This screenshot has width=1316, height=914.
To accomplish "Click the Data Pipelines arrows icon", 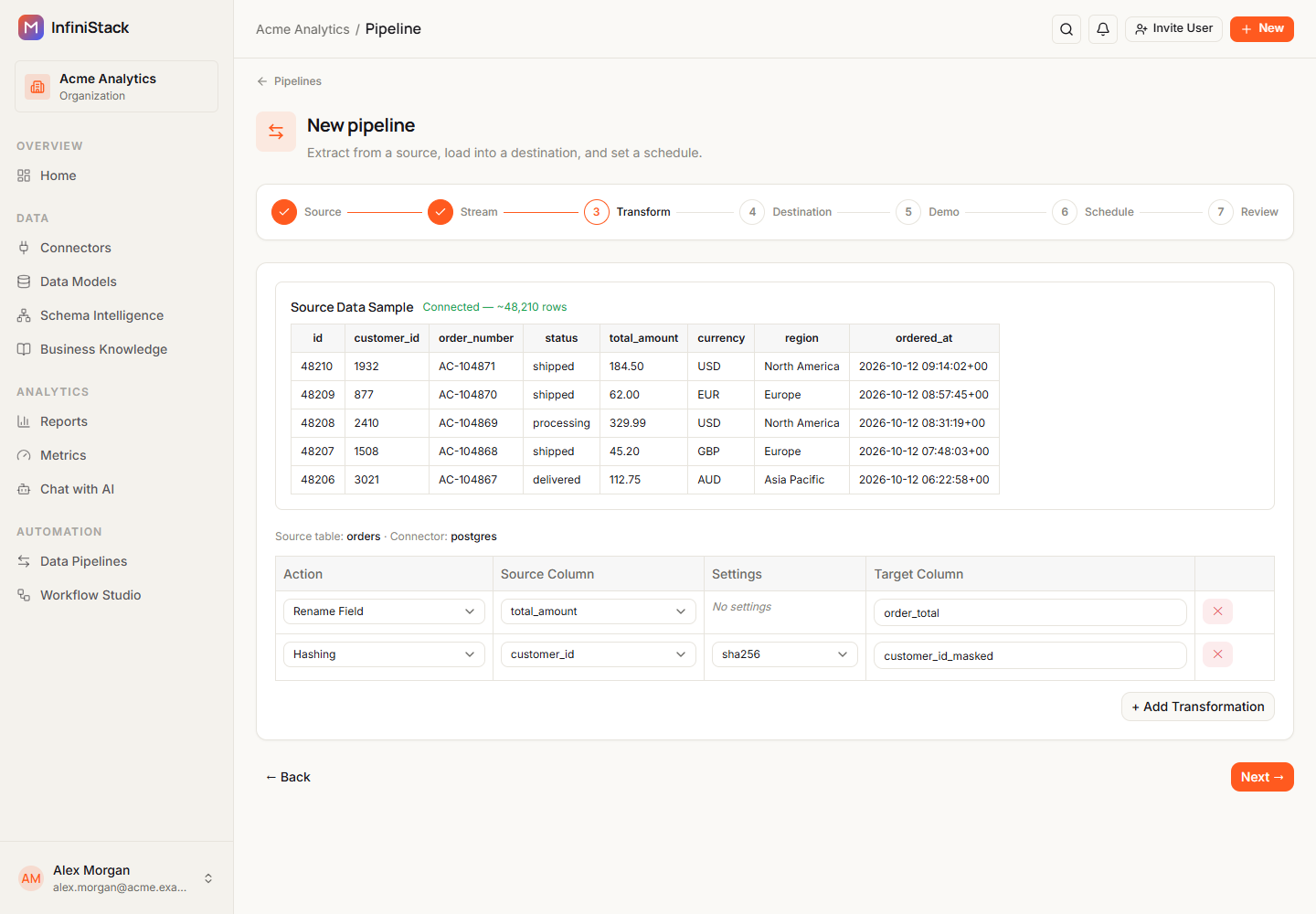I will 24,561.
